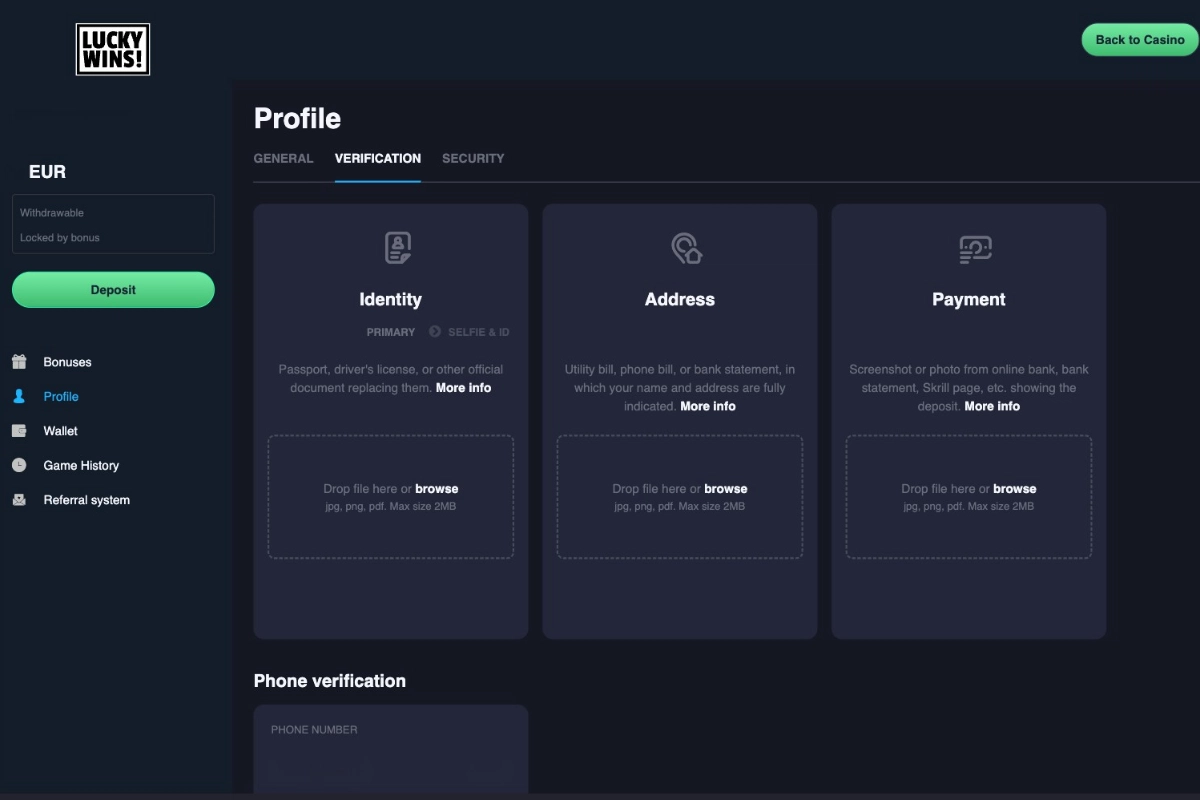Image resolution: width=1200 pixels, height=800 pixels.
Task: Switch to the General tab
Action: pyautogui.click(x=283, y=158)
